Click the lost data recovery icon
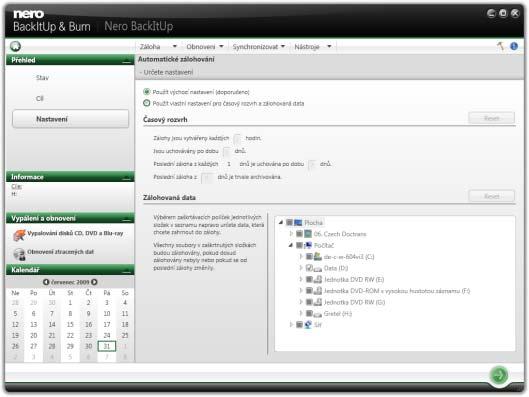This screenshot has width=529, height=397. [x=19, y=254]
